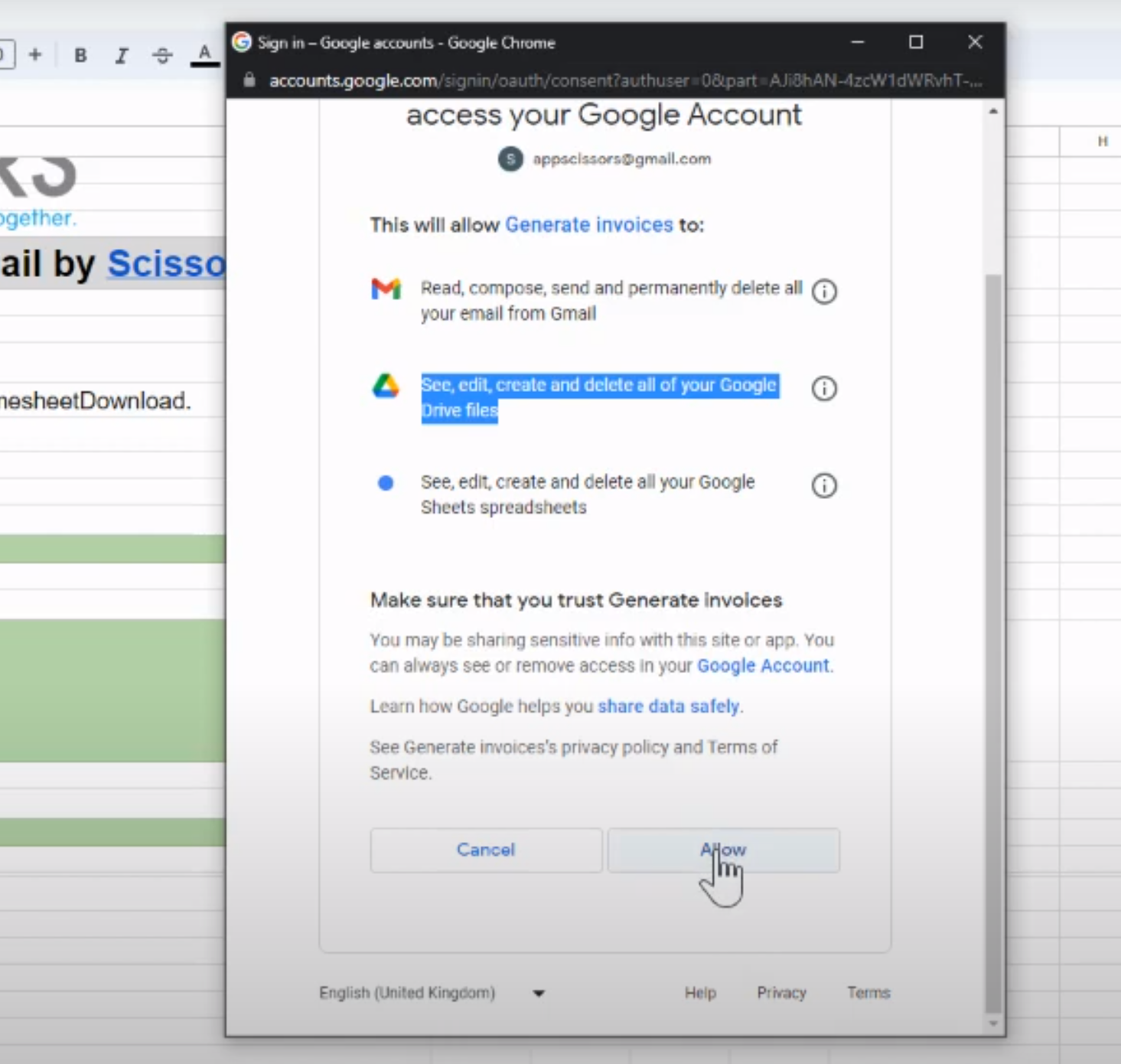Open the share data safely link
1121x1064 pixels.
point(668,707)
